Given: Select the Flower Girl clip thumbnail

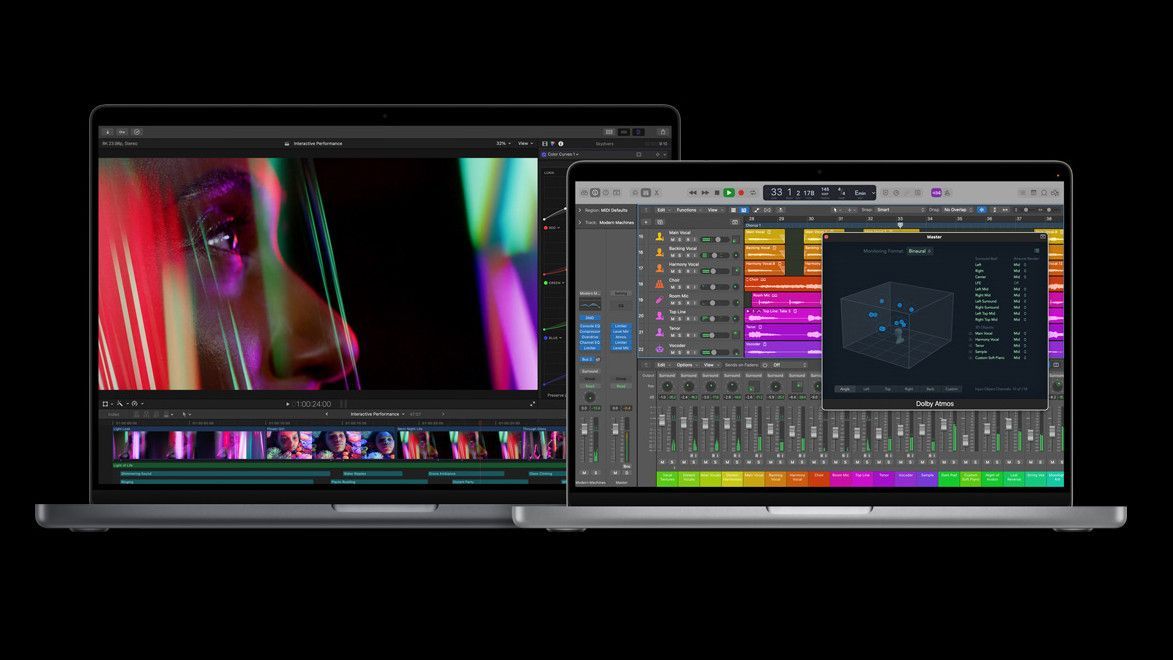Looking at the screenshot, I should click(331, 444).
